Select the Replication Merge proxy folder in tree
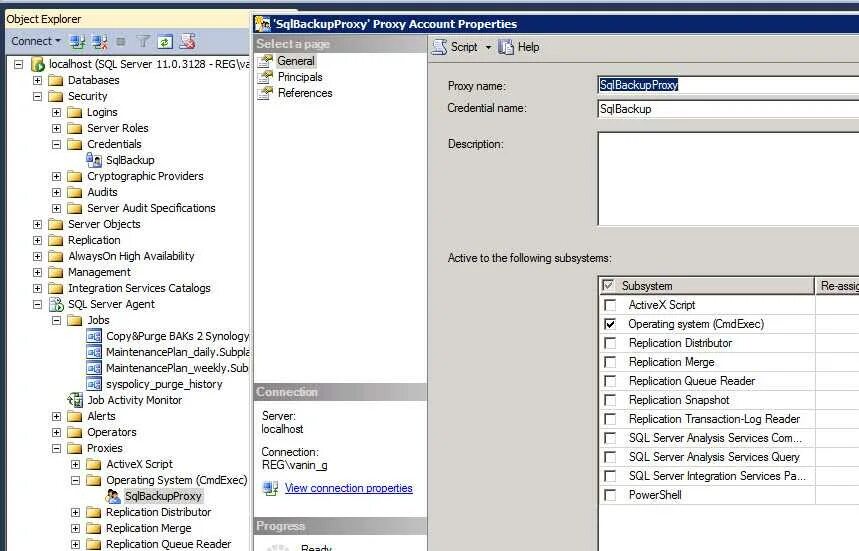 click(x=148, y=528)
